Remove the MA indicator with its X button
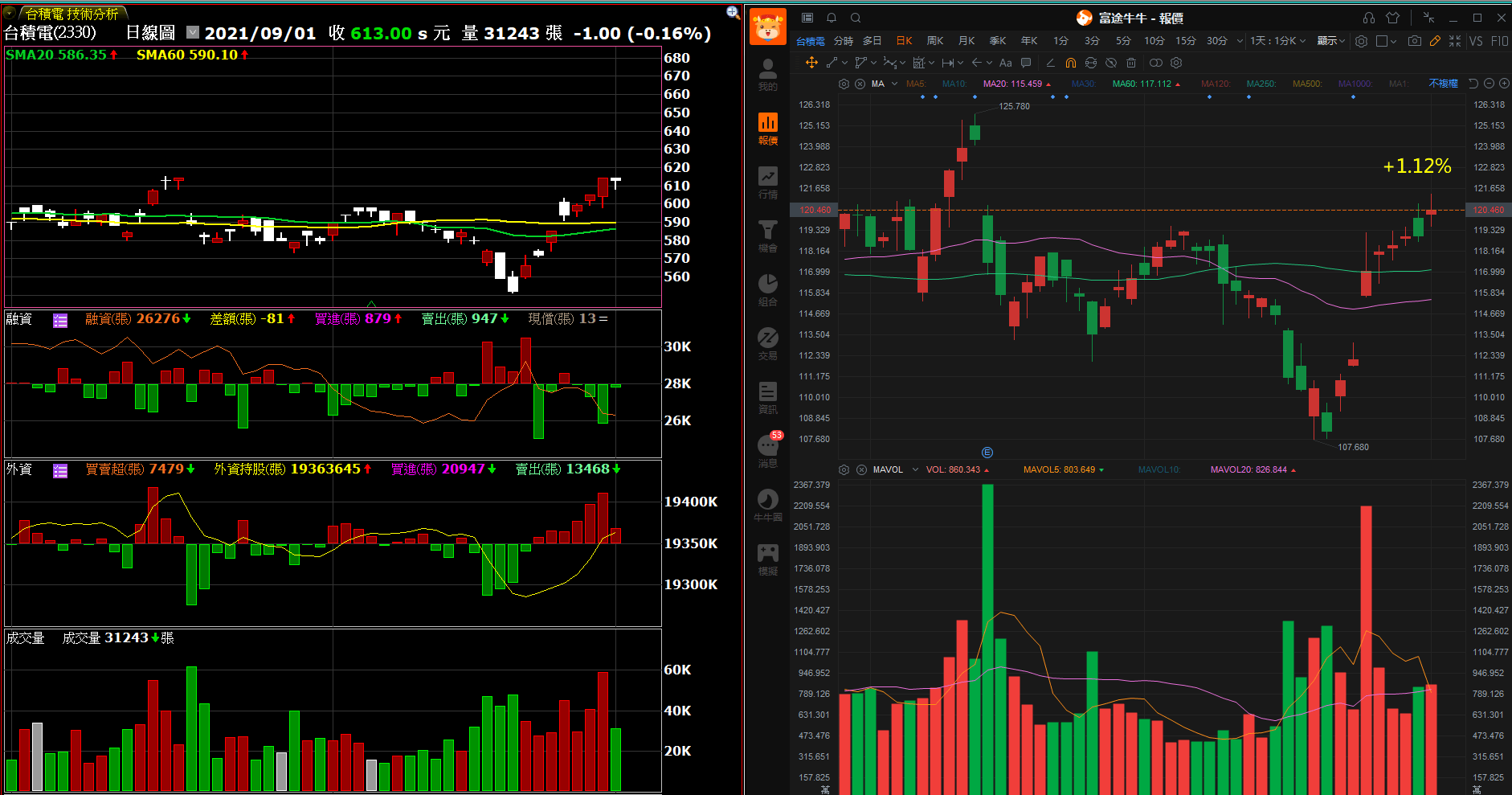 point(860,84)
